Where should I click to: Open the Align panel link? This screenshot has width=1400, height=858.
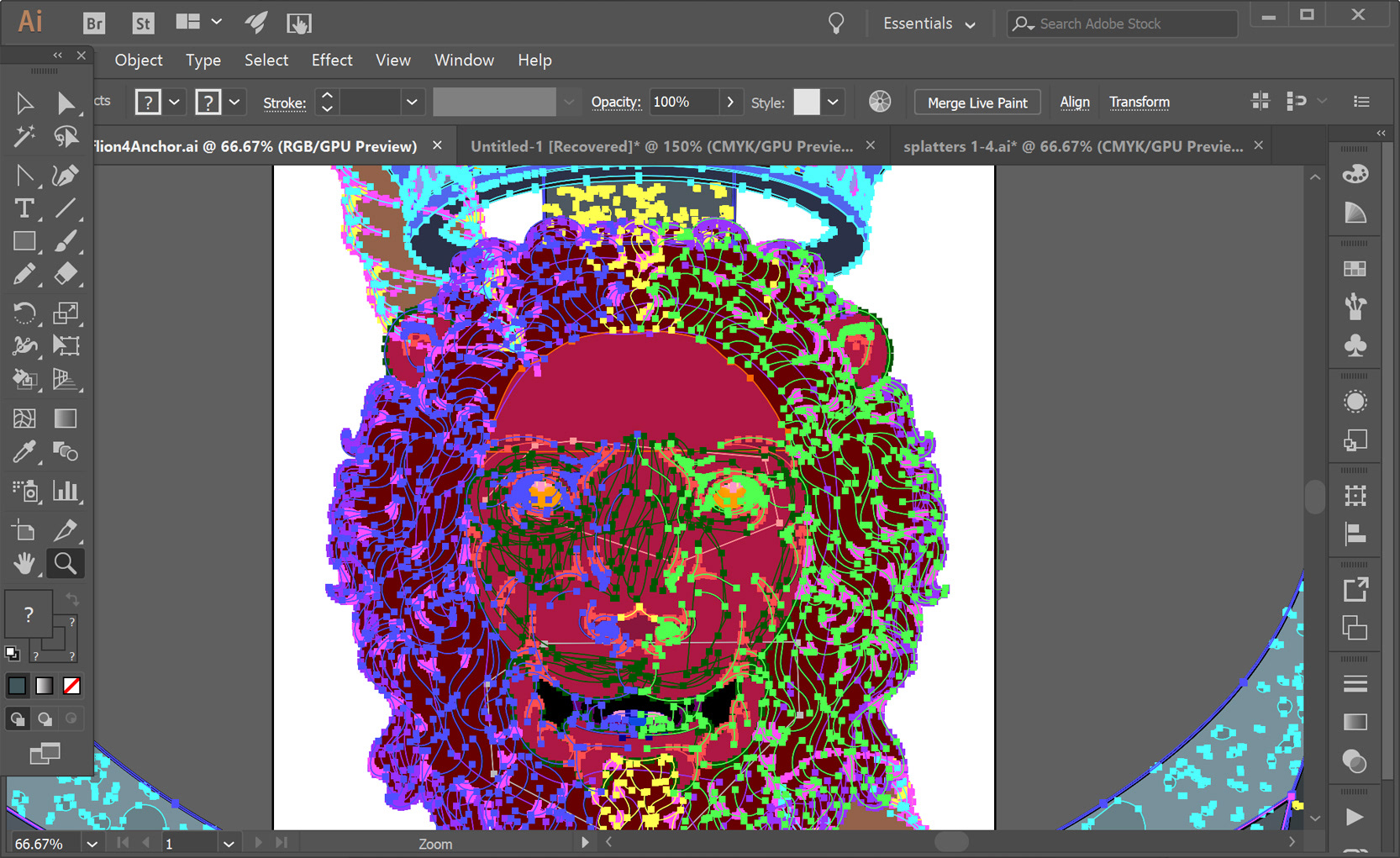tap(1075, 102)
